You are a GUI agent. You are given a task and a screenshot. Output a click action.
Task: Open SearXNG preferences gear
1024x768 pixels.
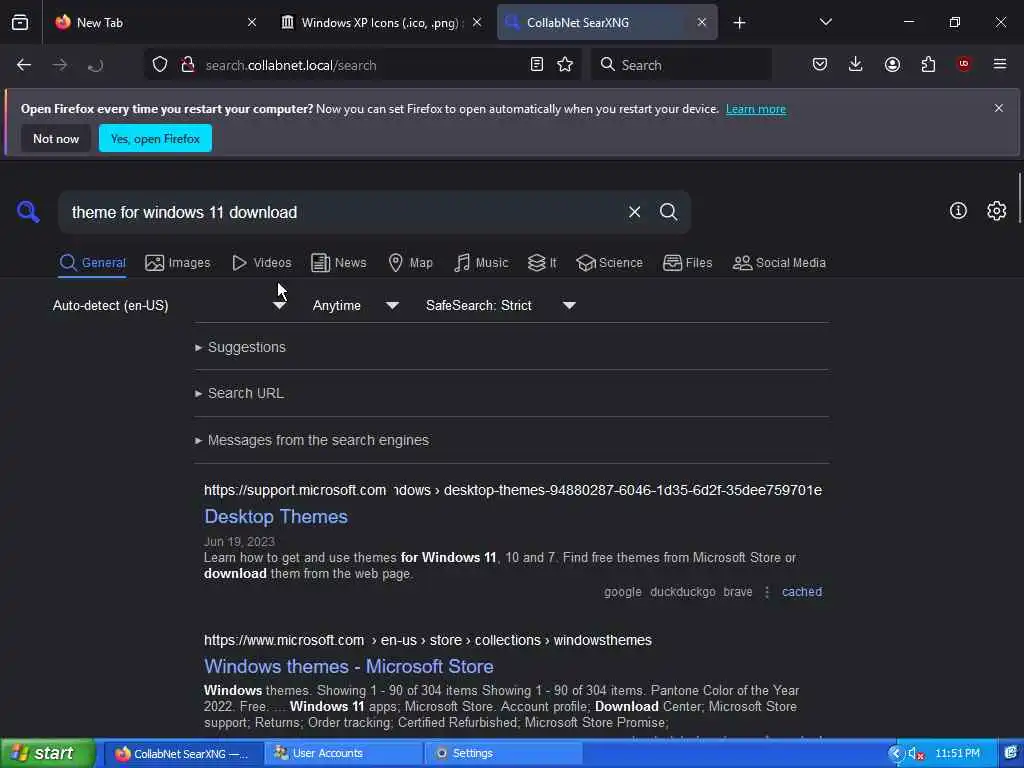click(997, 210)
